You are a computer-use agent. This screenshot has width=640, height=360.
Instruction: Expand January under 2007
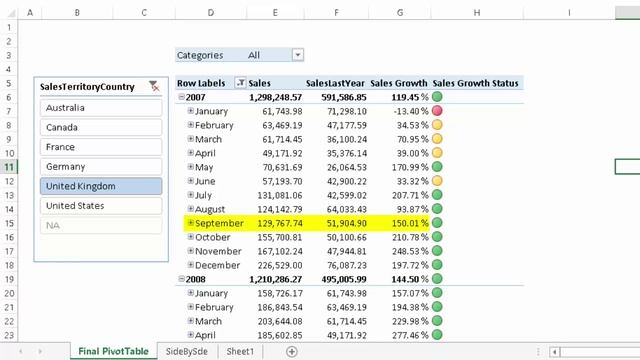tap(190, 111)
